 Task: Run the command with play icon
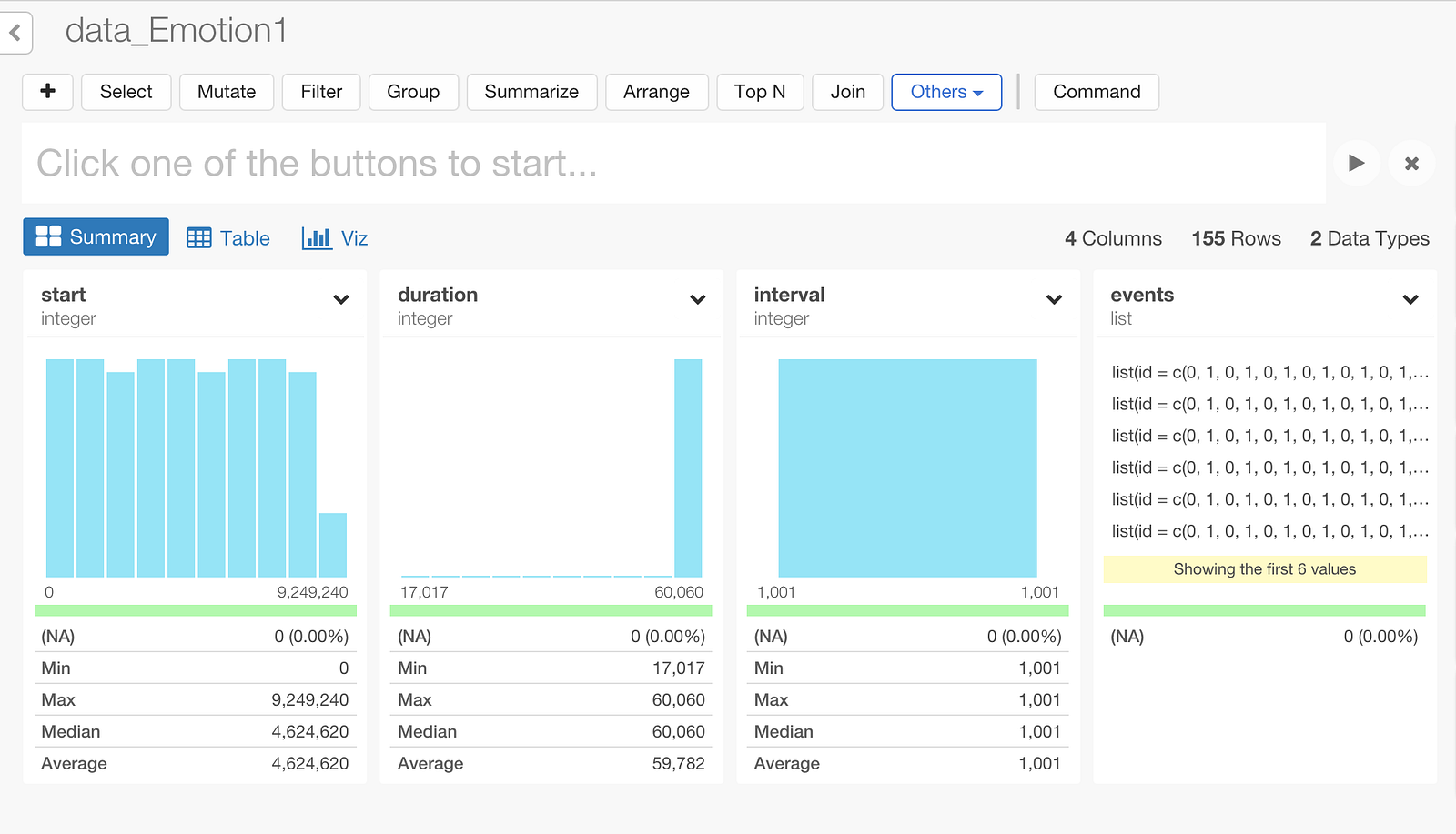coord(1356,164)
